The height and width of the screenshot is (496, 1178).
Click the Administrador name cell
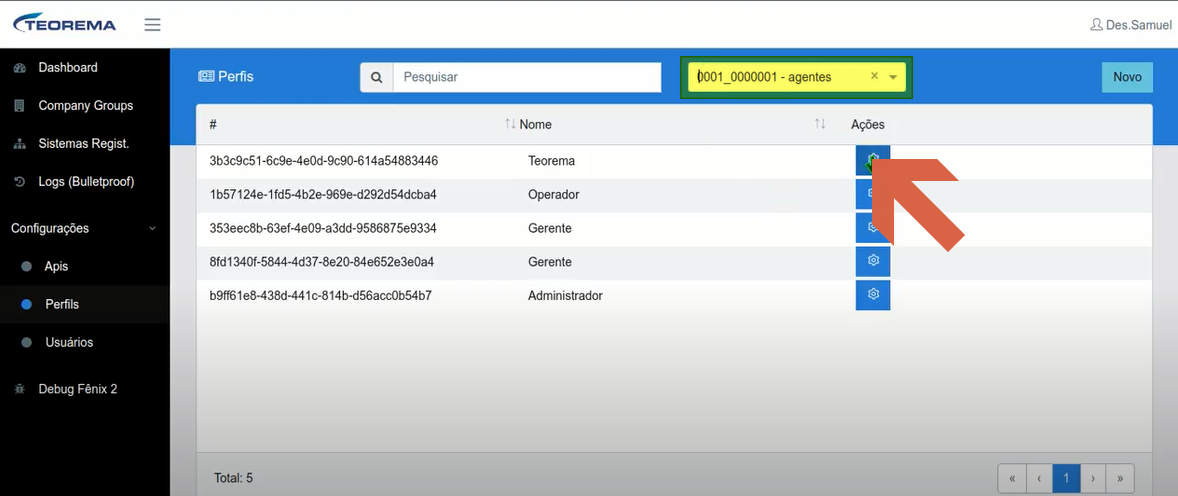pyautogui.click(x=565, y=296)
